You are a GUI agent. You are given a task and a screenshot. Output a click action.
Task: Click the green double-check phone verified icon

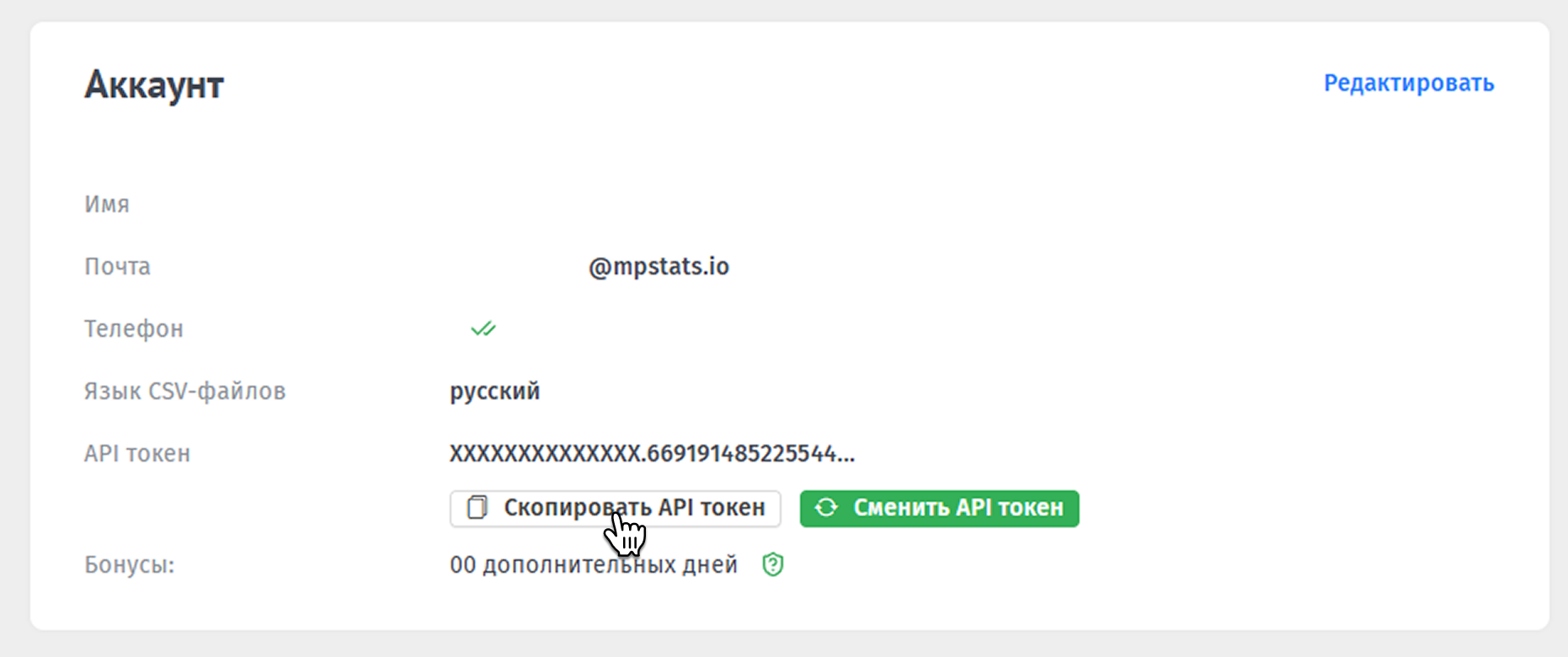click(483, 328)
